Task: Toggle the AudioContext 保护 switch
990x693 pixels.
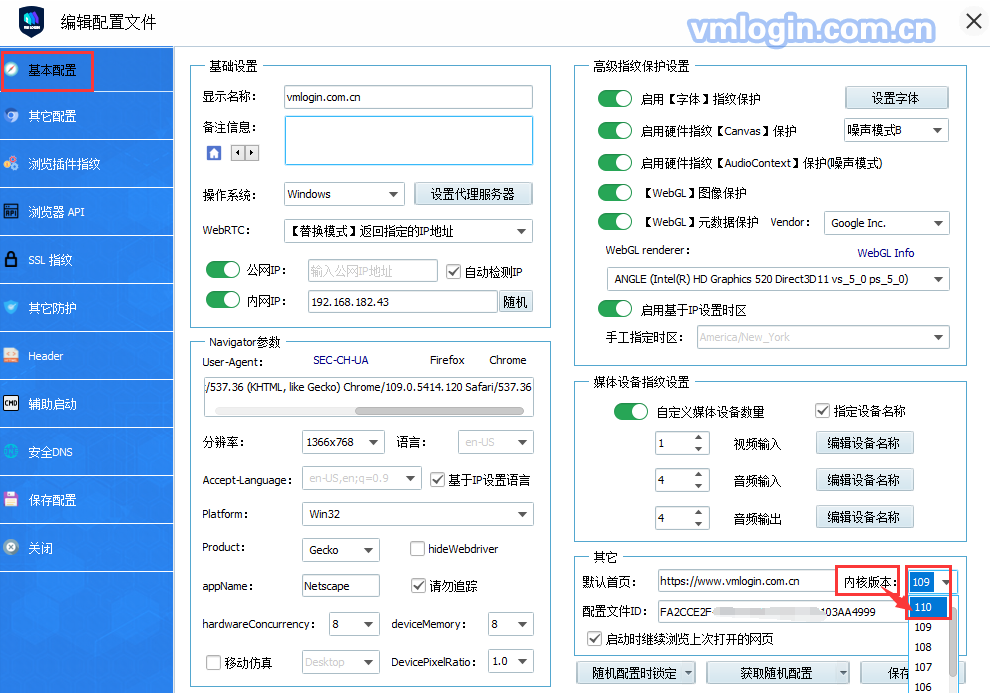Action: [x=615, y=162]
